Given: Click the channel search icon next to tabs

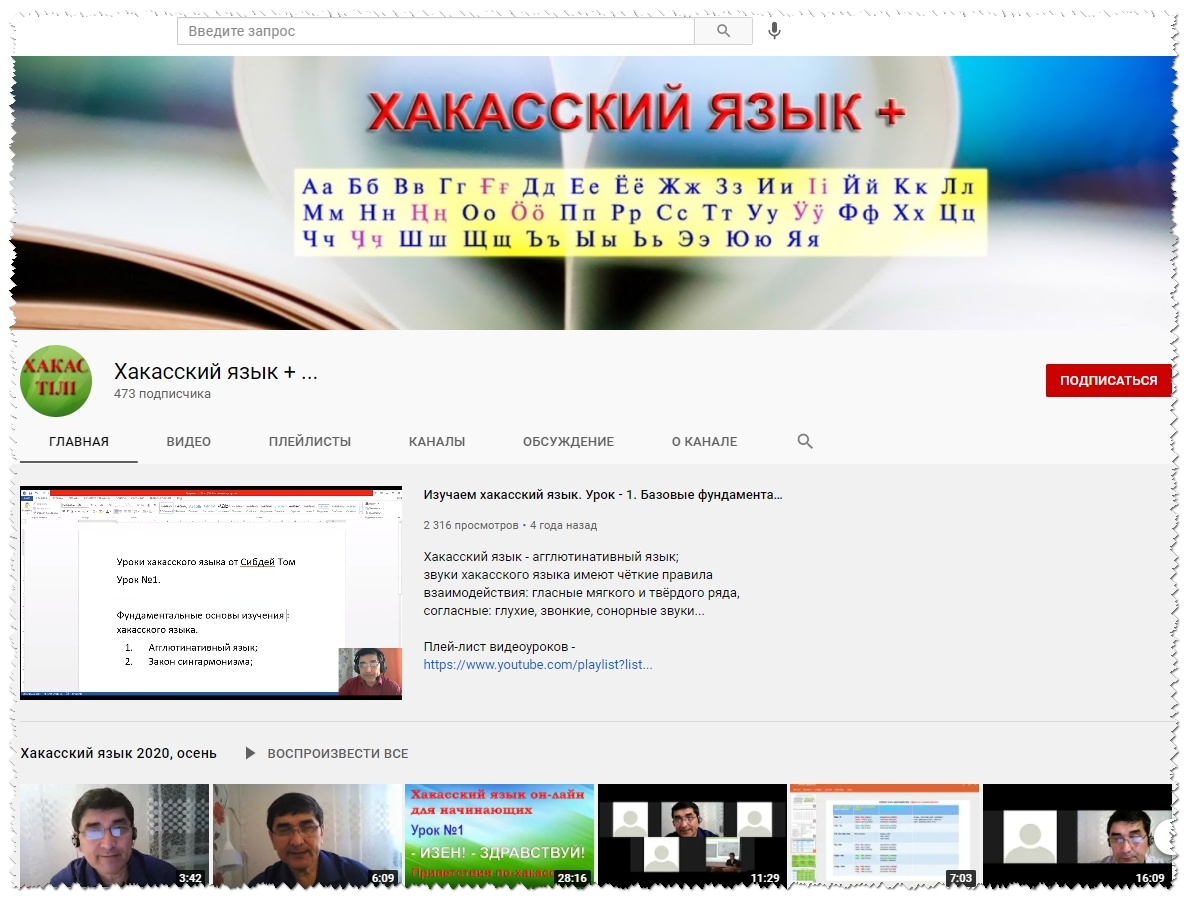Looking at the screenshot, I should click(x=804, y=441).
